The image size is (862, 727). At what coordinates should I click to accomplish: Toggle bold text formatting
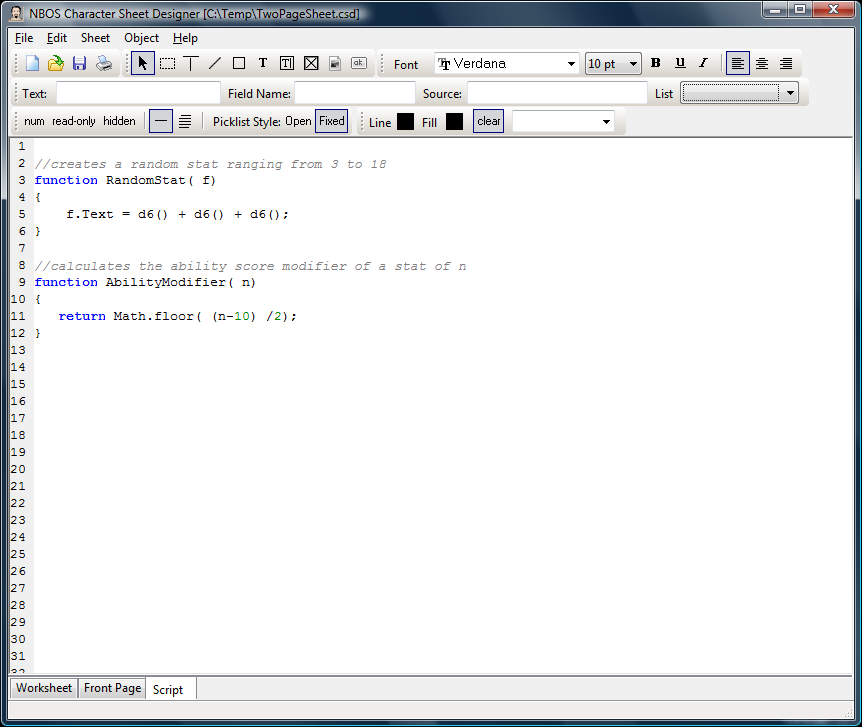coord(655,63)
